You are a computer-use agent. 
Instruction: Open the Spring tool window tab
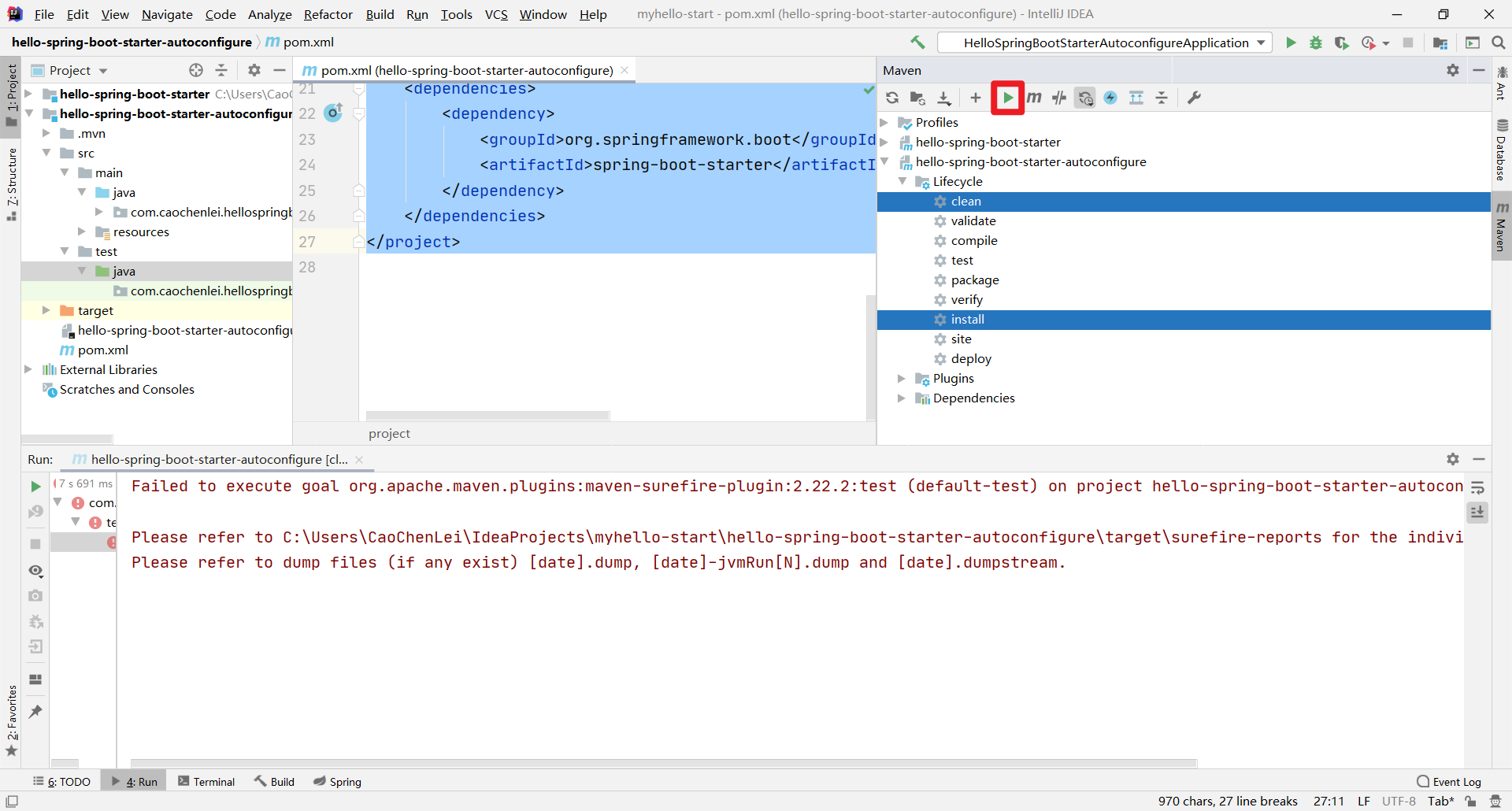337,782
